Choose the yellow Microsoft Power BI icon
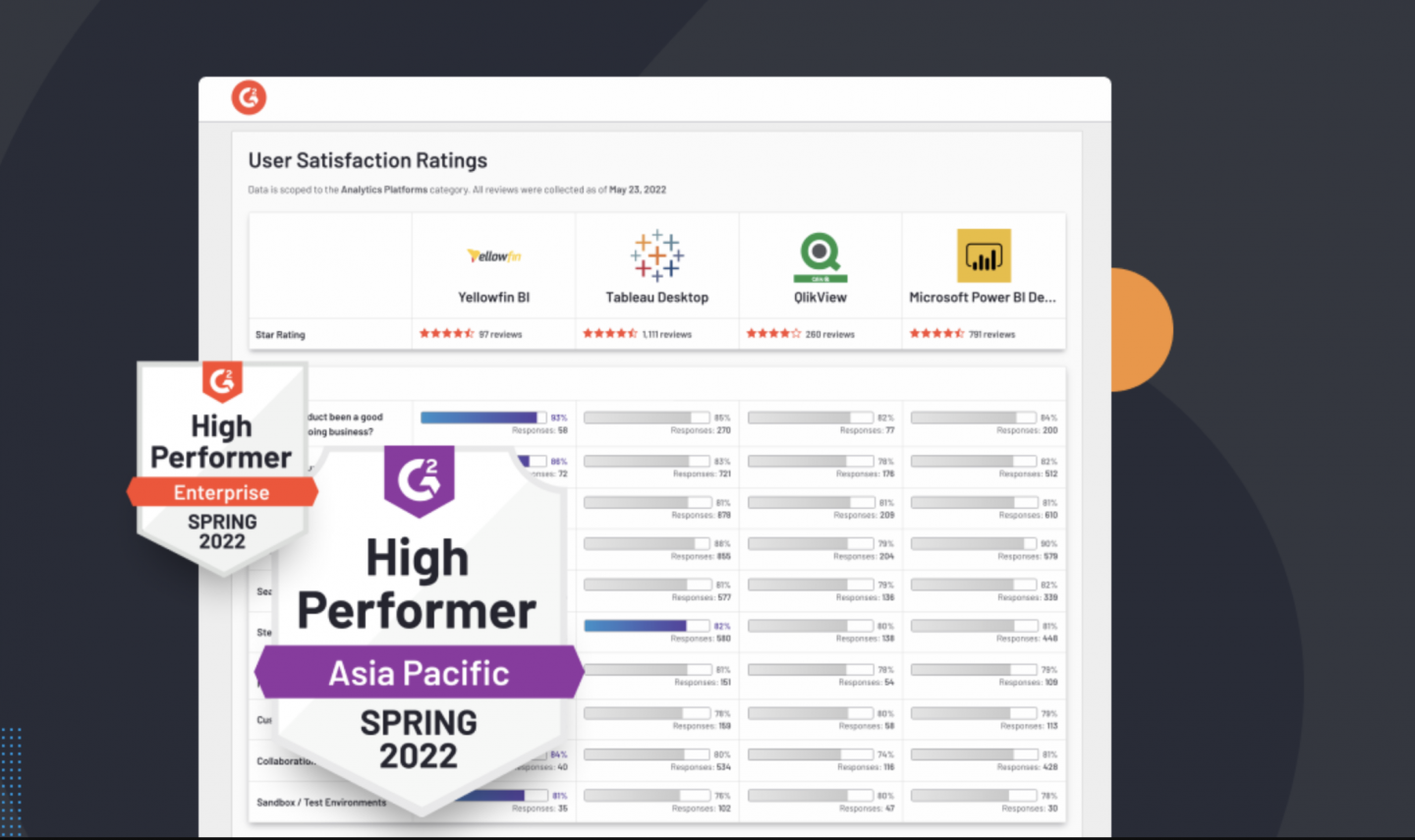The width and height of the screenshot is (1415, 840). tap(983, 255)
